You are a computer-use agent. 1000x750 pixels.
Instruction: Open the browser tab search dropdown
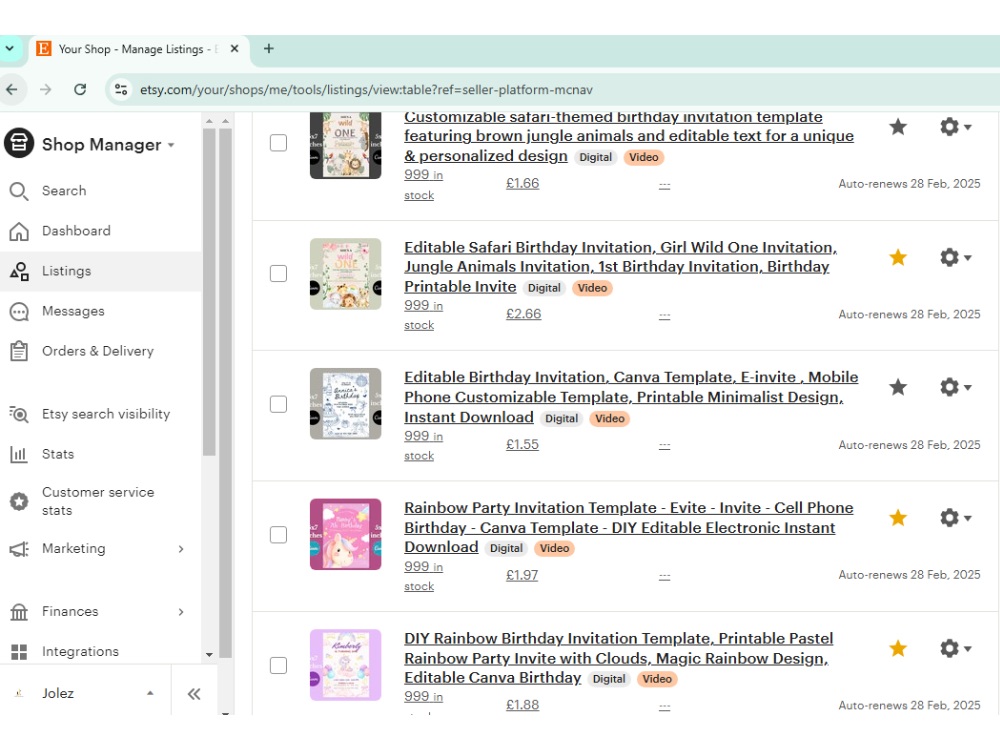tap(10, 48)
